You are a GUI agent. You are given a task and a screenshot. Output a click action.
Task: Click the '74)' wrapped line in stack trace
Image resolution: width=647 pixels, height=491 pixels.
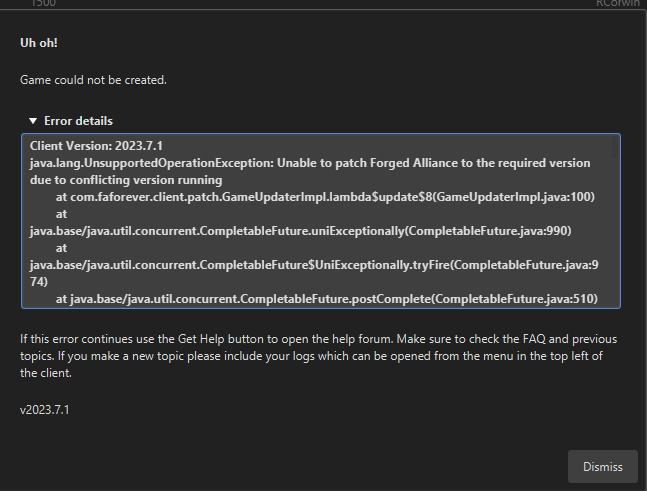(39, 282)
